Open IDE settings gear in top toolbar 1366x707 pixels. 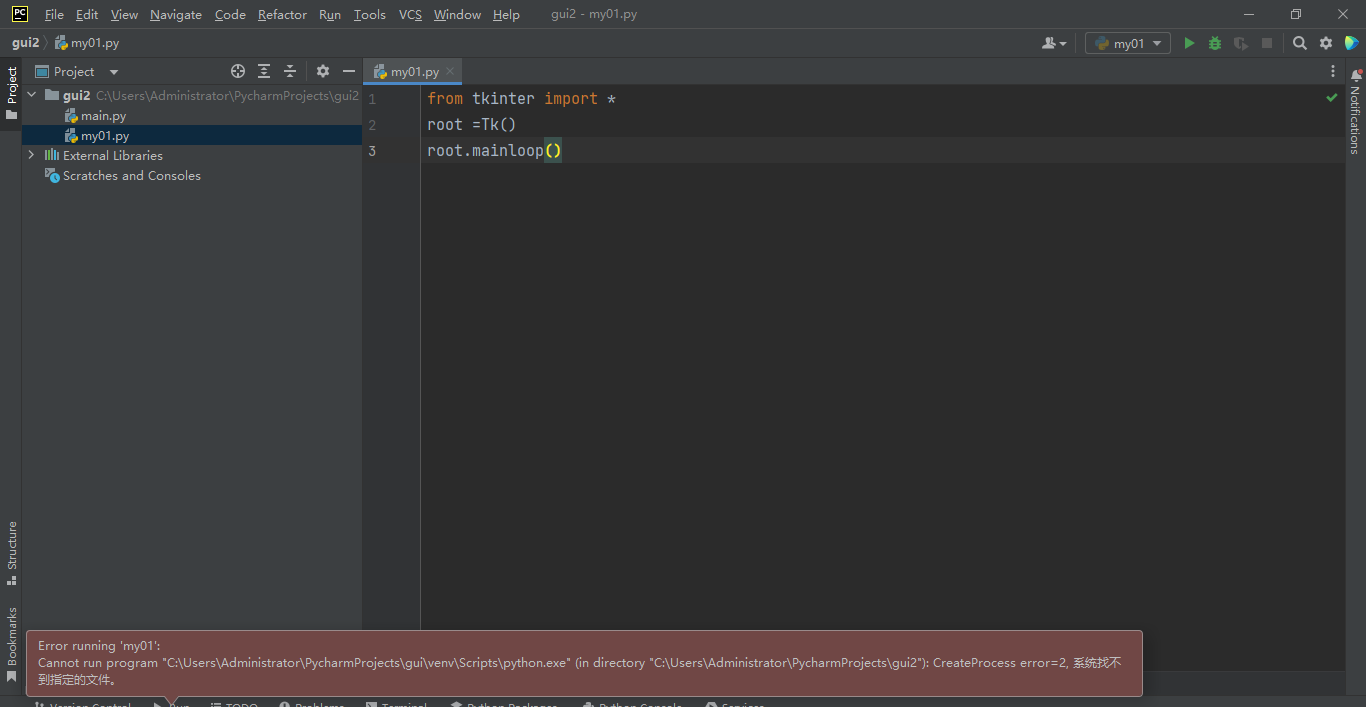(1326, 43)
